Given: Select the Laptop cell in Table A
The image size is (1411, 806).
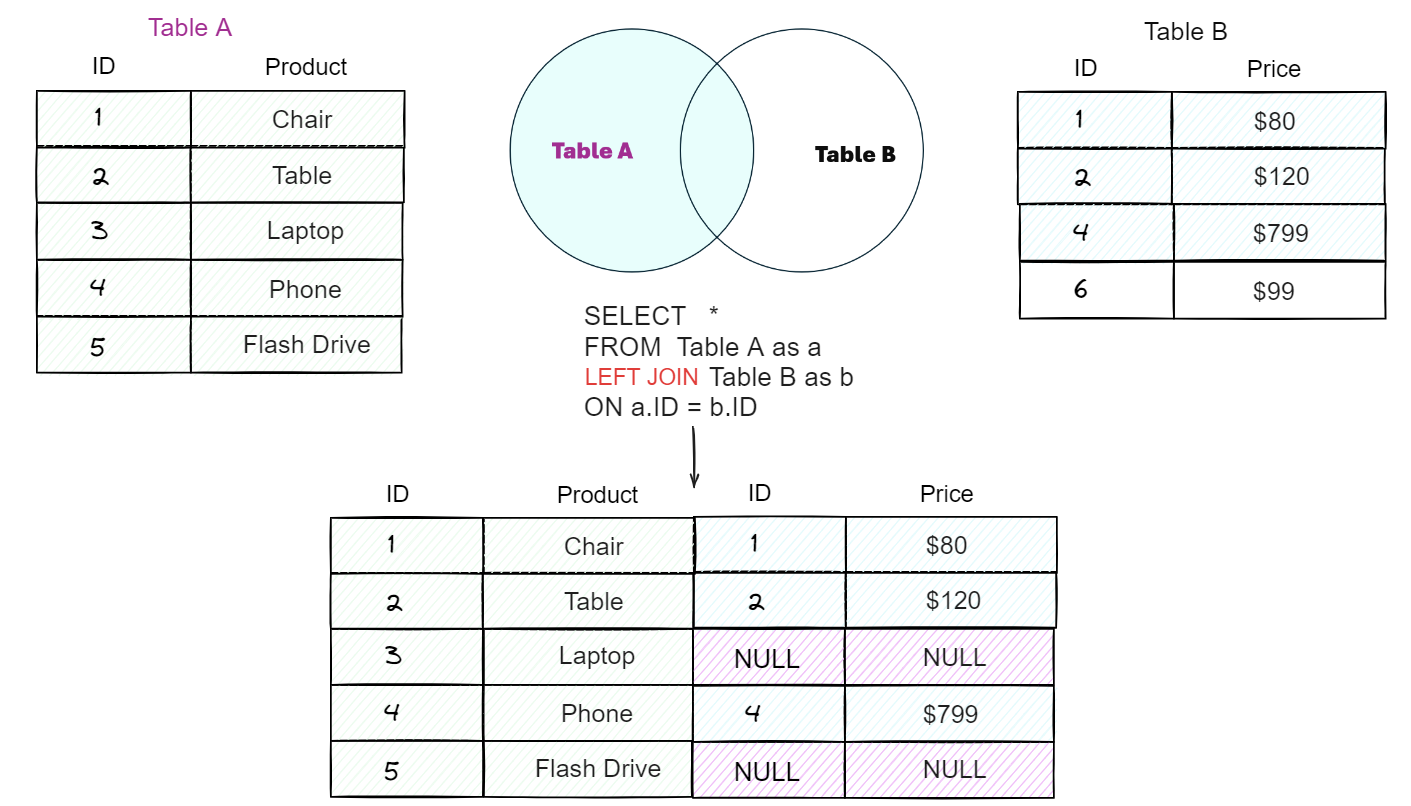Looking at the screenshot, I should 305,231.
